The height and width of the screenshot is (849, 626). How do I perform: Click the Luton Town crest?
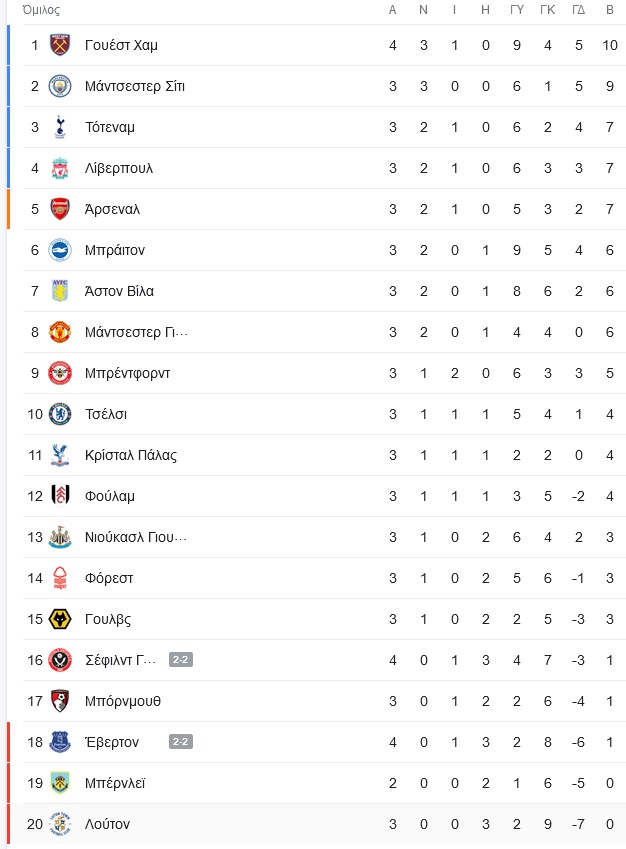60,824
